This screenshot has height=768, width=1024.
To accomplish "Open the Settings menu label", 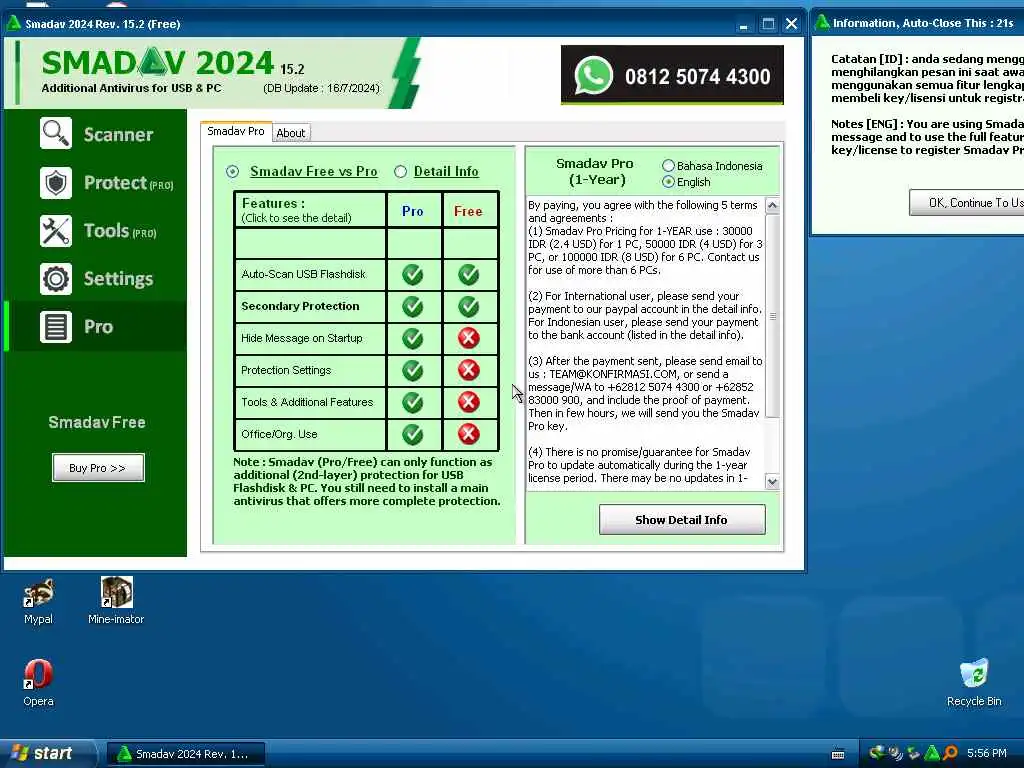I will click(118, 279).
